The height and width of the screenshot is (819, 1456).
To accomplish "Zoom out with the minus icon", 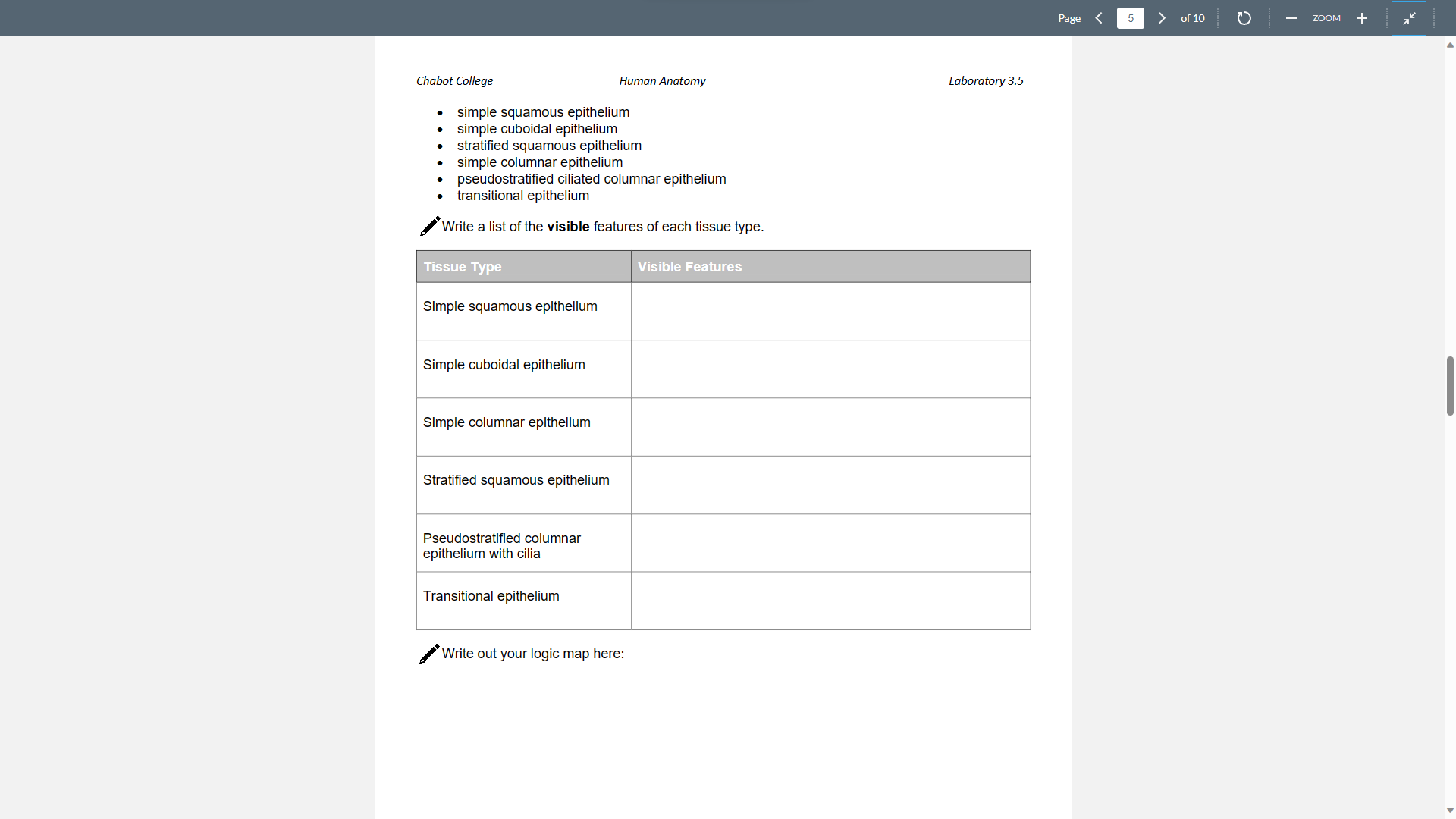I will (x=1291, y=18).
